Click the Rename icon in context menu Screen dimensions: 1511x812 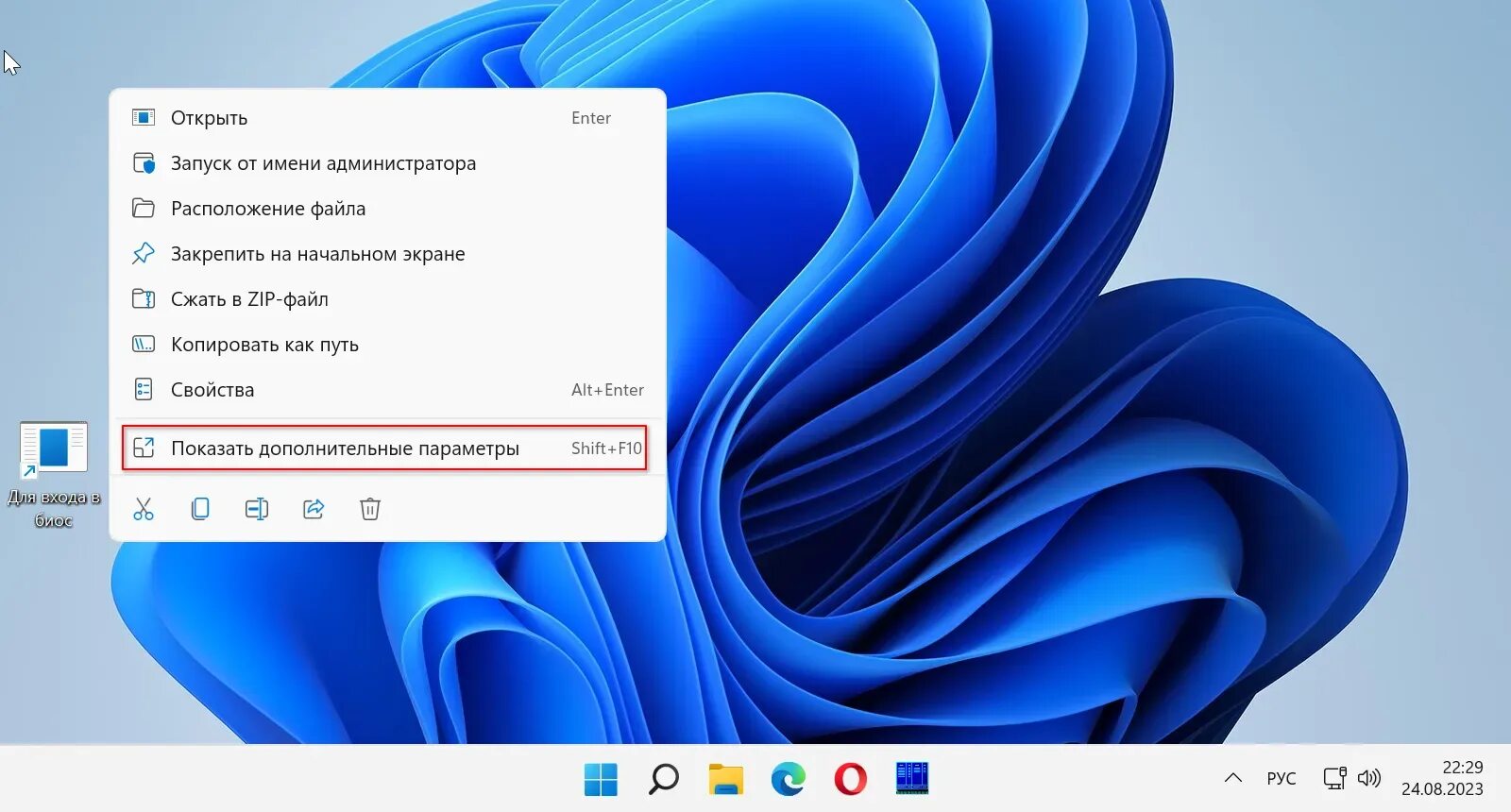[257, 509]
